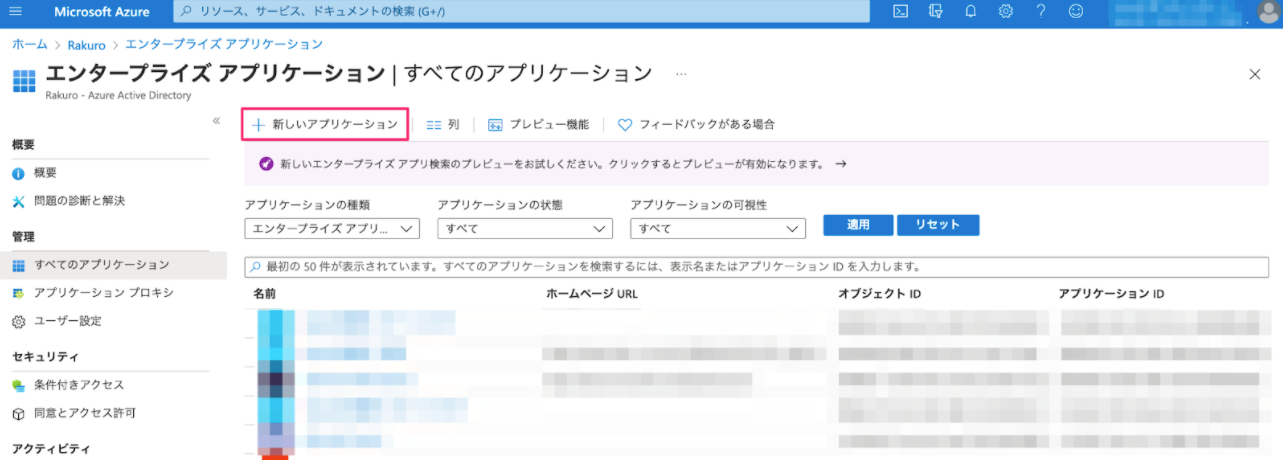Click the application search input field
Screen dimensions: 1283x464
(x=763, y=268)
